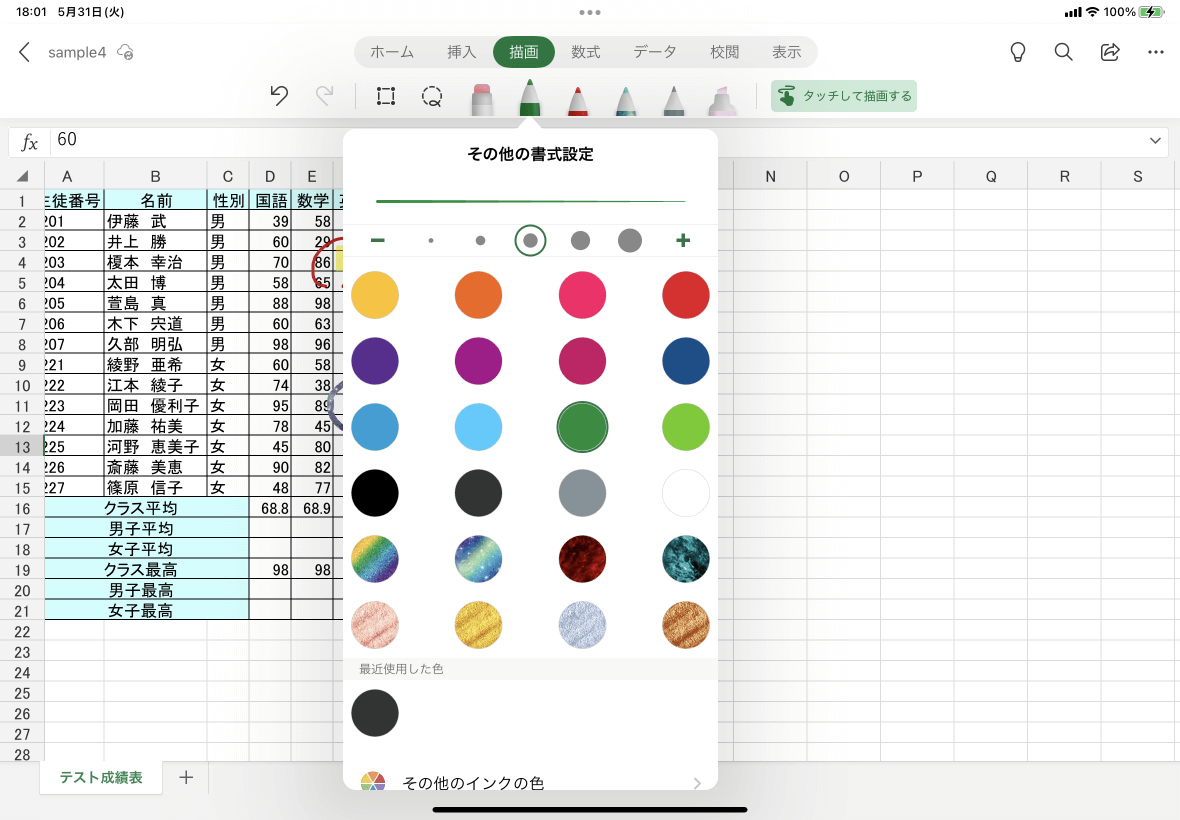Decrease pen thickness with minus
Image resolution: width=1180 pixels, height=820 pixels.
click(x=378, y=240)
